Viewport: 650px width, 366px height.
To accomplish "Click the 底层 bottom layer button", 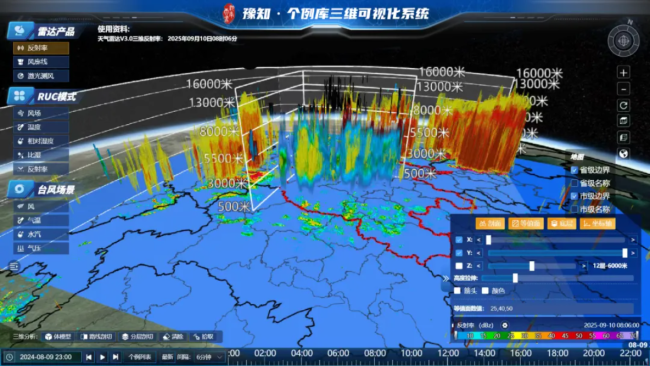I will coord(561,223).
